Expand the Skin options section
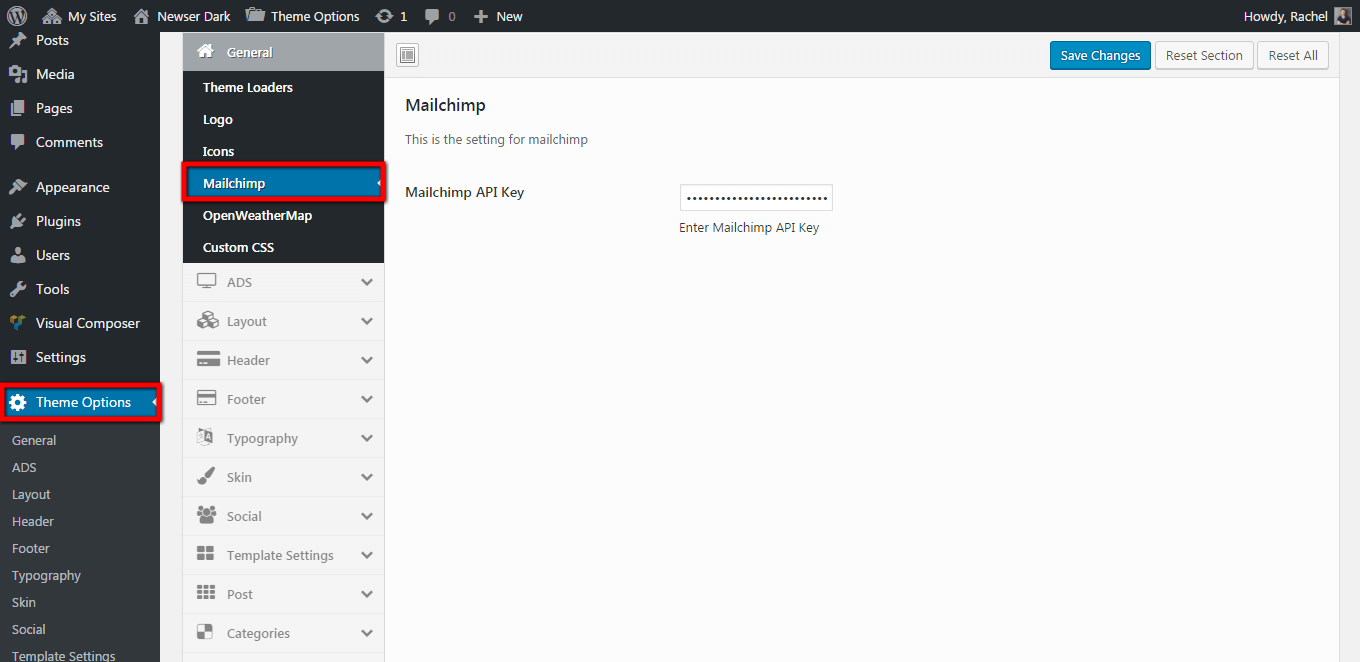1360x662 pixels. [x=283, y=477]
